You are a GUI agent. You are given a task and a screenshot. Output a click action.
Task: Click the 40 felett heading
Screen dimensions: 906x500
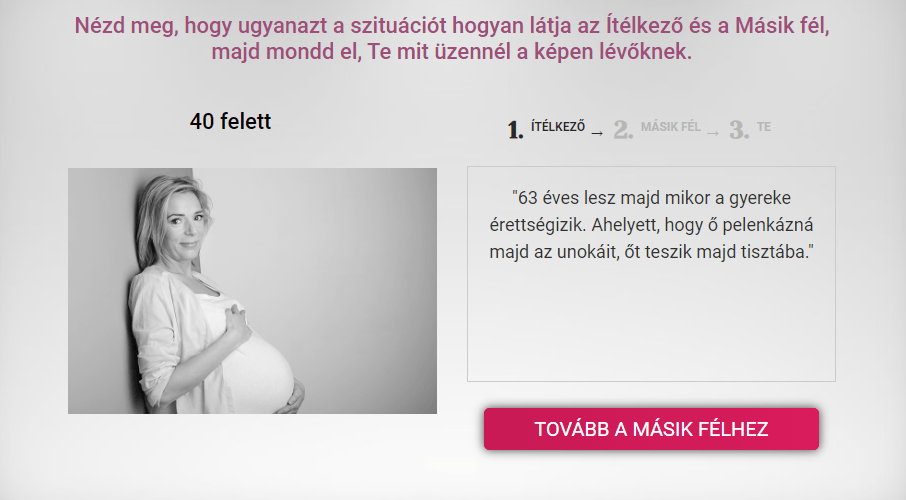coord(230,121)
